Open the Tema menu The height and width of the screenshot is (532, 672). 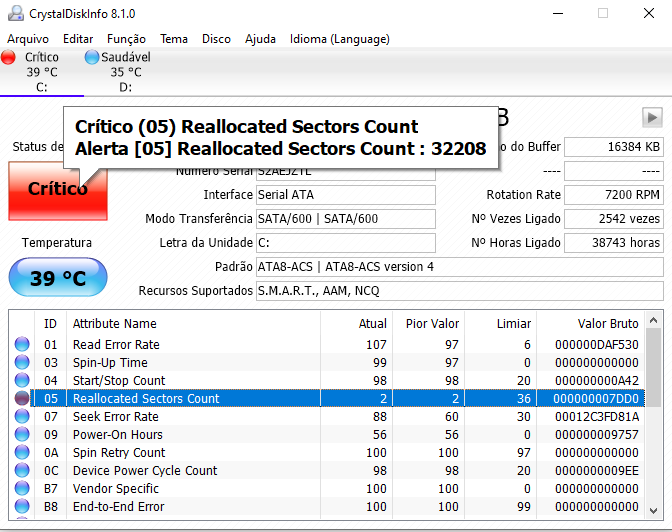click(174, 39)
